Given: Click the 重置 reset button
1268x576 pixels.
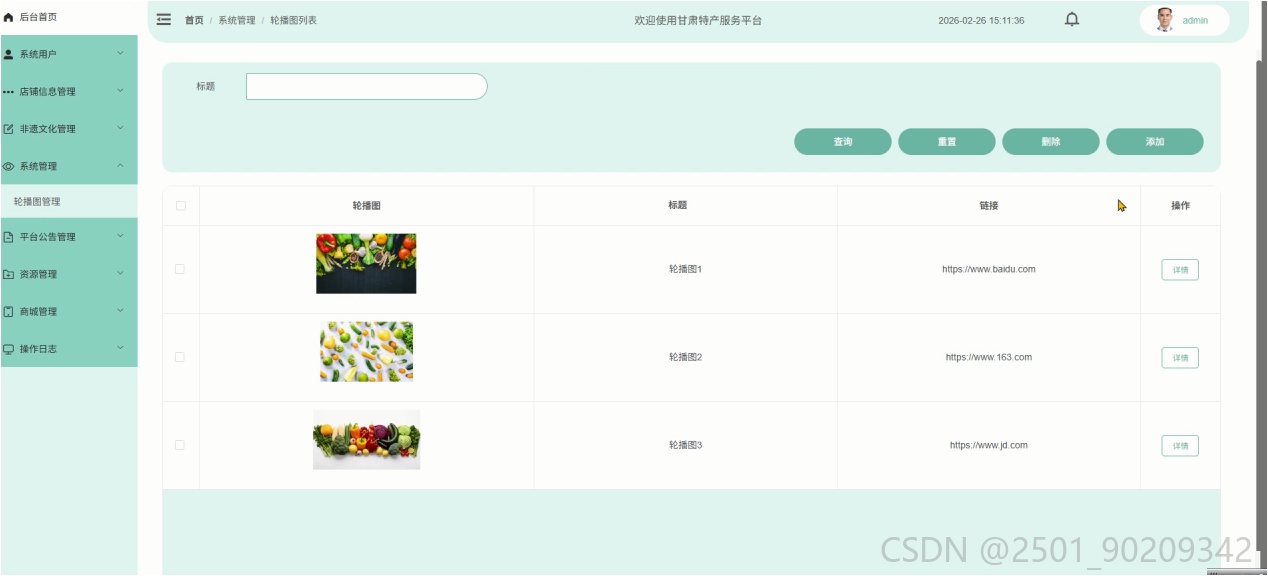Looking at the screenshot, I should (x=947, y=142).
